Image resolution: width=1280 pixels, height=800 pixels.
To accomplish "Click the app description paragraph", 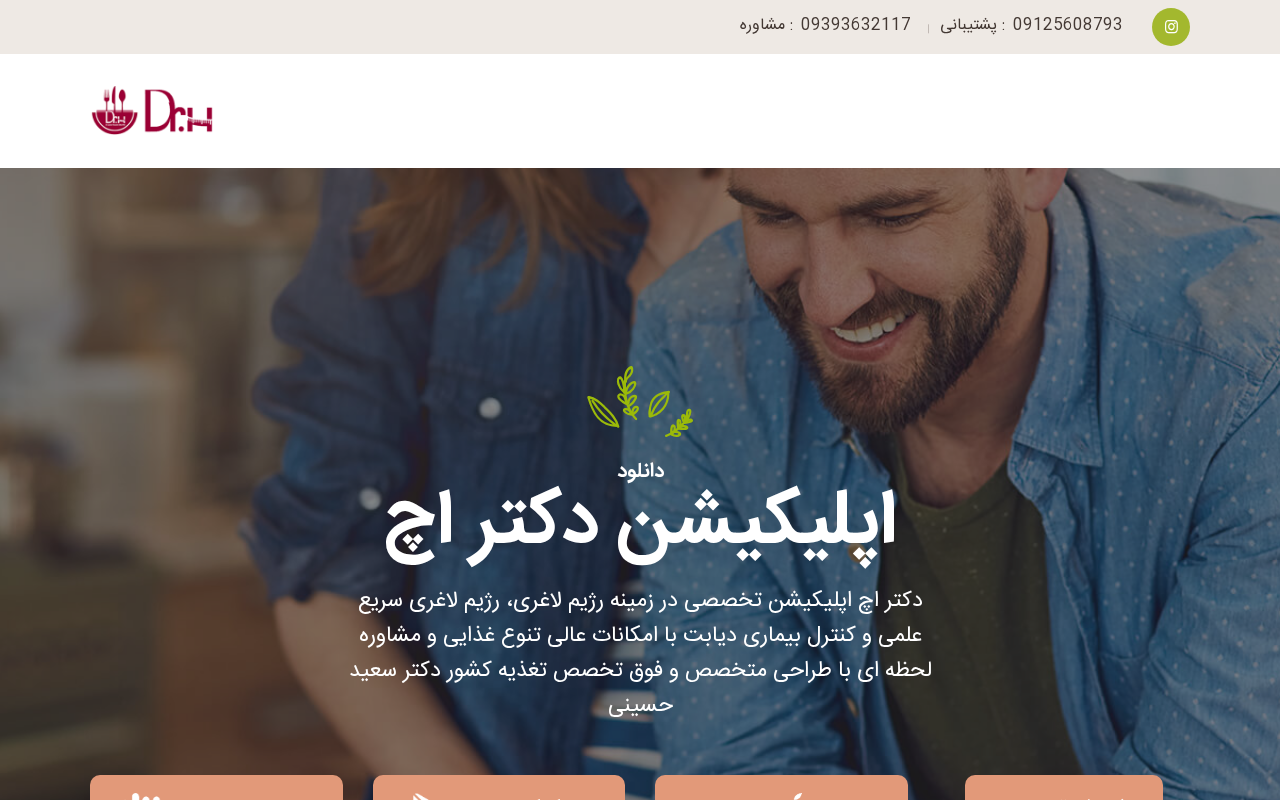I will point(640,653).
